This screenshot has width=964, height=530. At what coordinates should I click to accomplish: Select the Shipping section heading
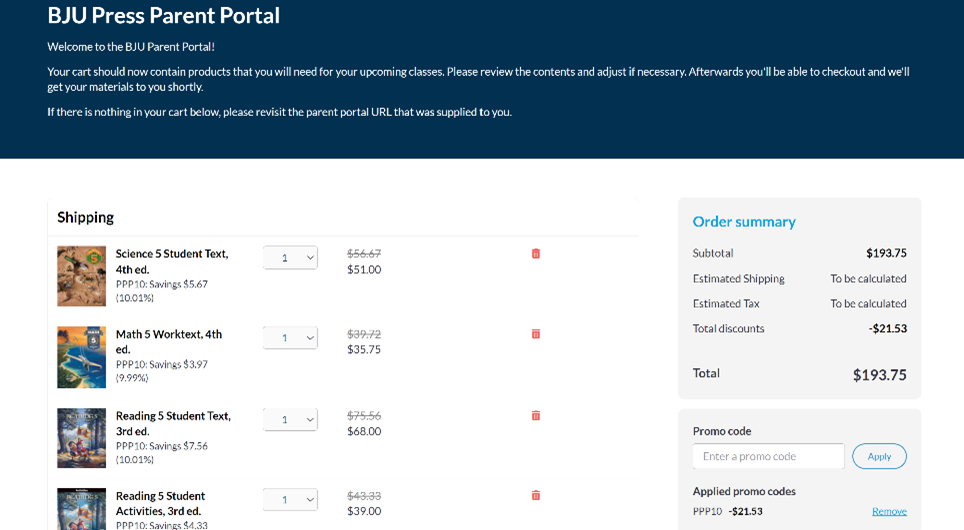[85, 218]
